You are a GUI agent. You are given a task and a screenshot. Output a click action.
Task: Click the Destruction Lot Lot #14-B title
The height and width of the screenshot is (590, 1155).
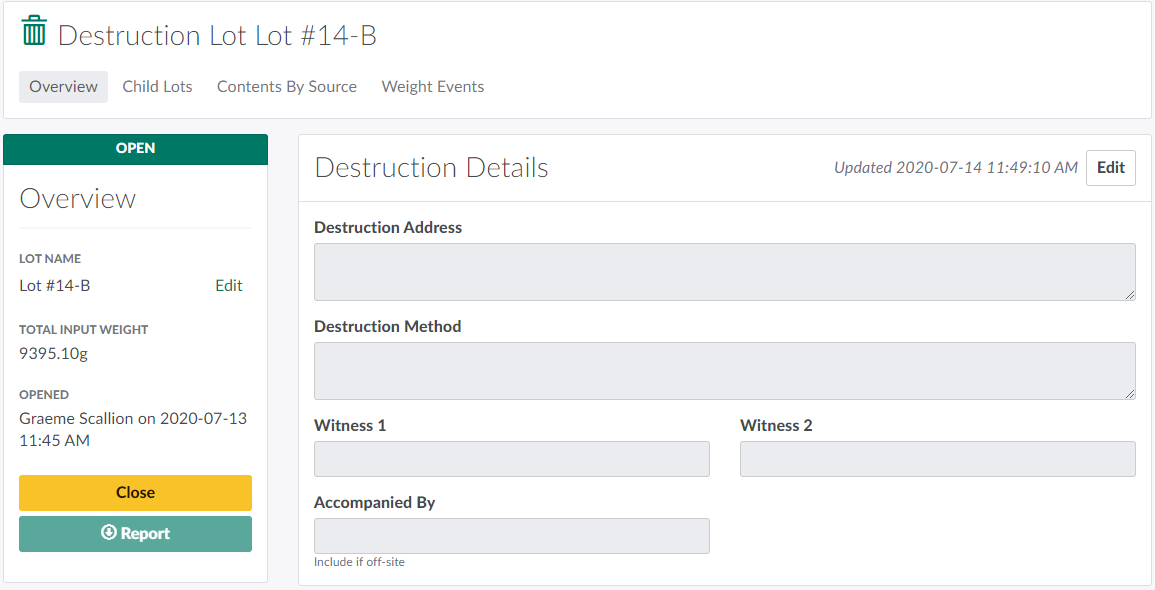217,36
